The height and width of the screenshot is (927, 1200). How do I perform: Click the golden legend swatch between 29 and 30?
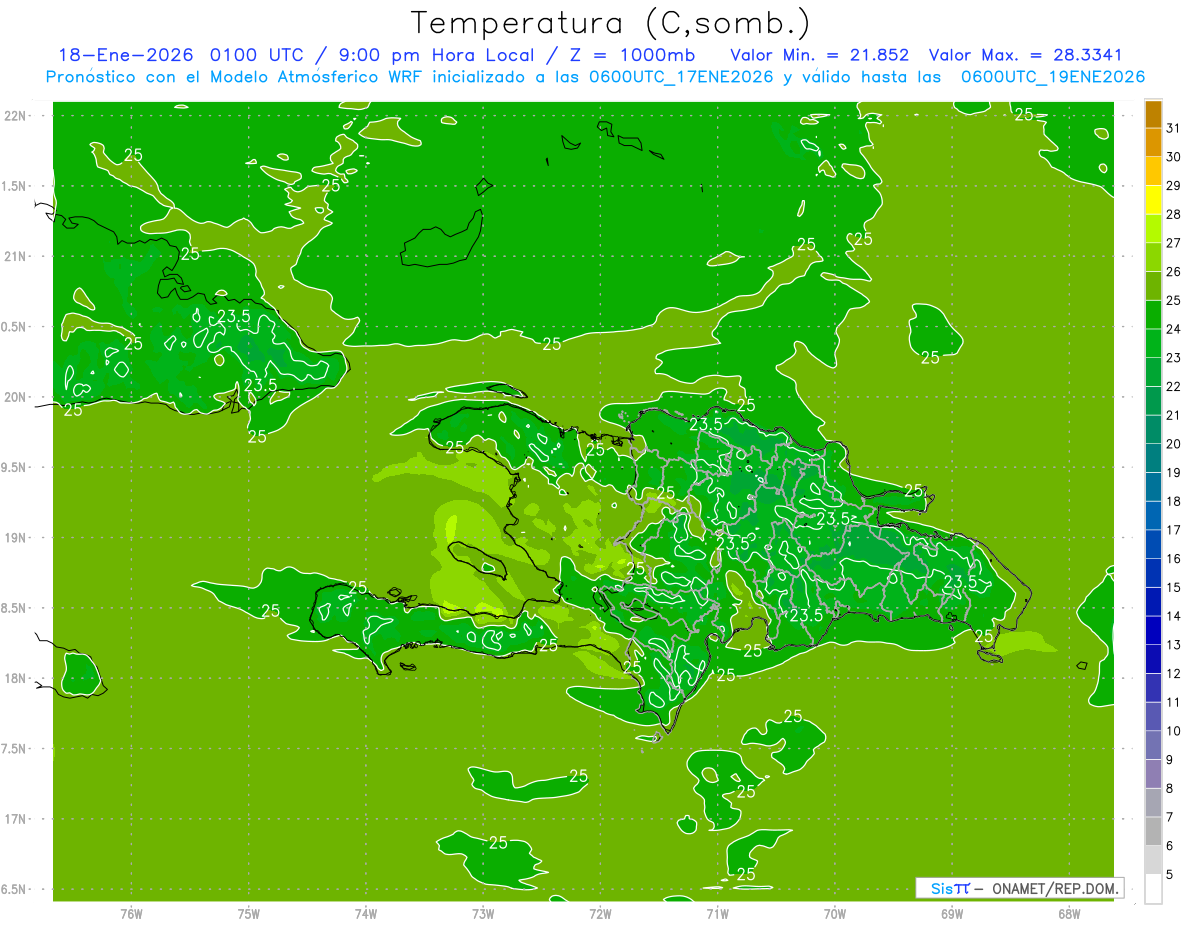1153,171
